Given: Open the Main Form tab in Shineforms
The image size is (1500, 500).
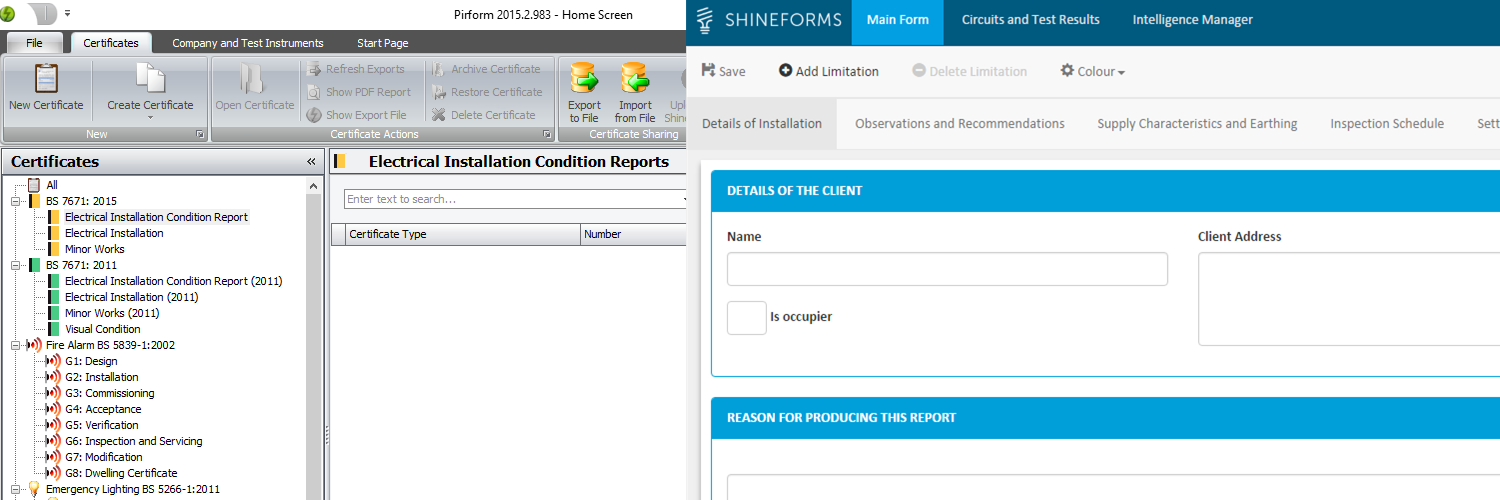Looking at the screenshot, I should [x=898, y=20].
